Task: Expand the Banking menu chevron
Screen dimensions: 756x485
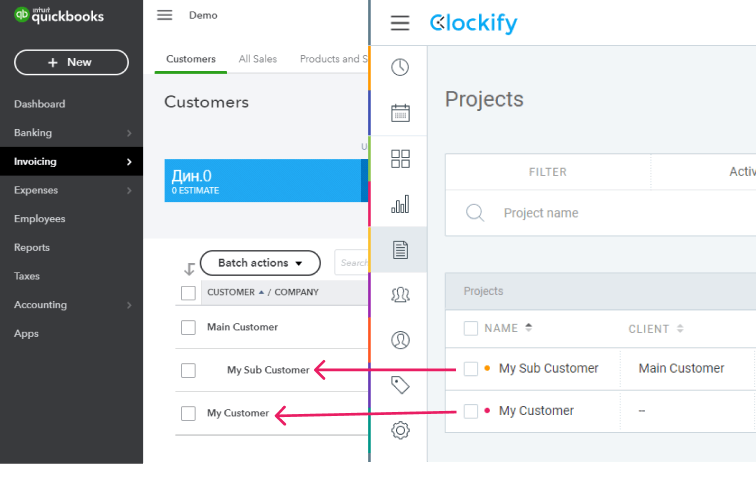Action: tap(129, 133)
